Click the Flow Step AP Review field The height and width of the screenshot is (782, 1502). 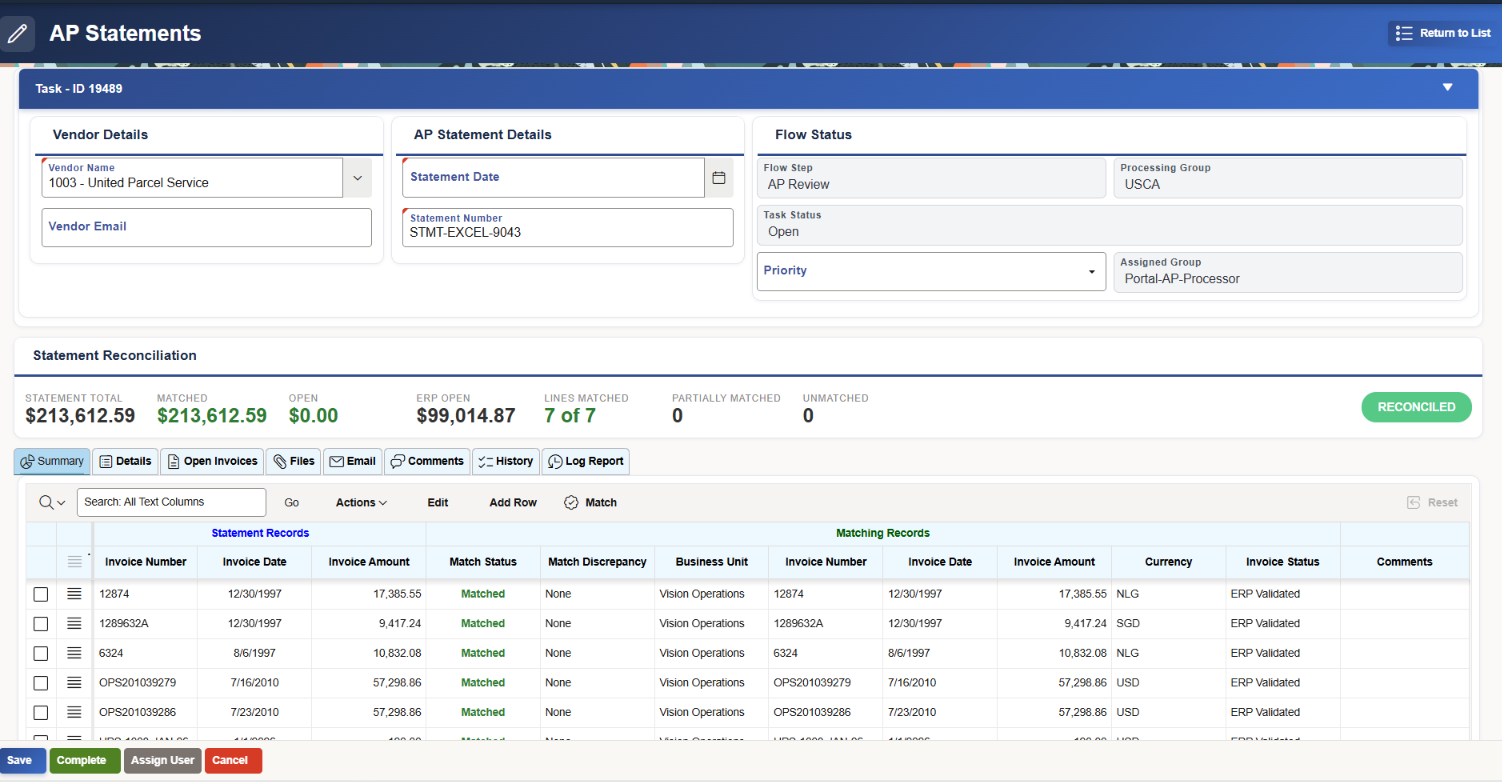coord(932,177)
